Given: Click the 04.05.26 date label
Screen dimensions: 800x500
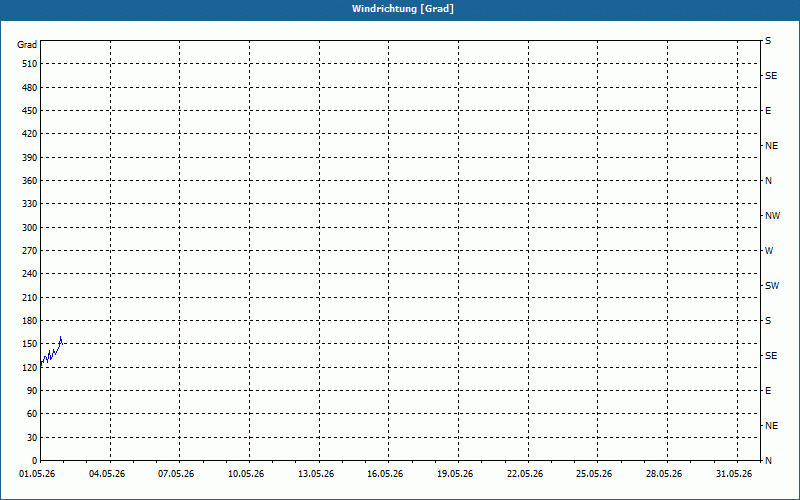Looking at the screenshot, I should (x=107, y=474).
